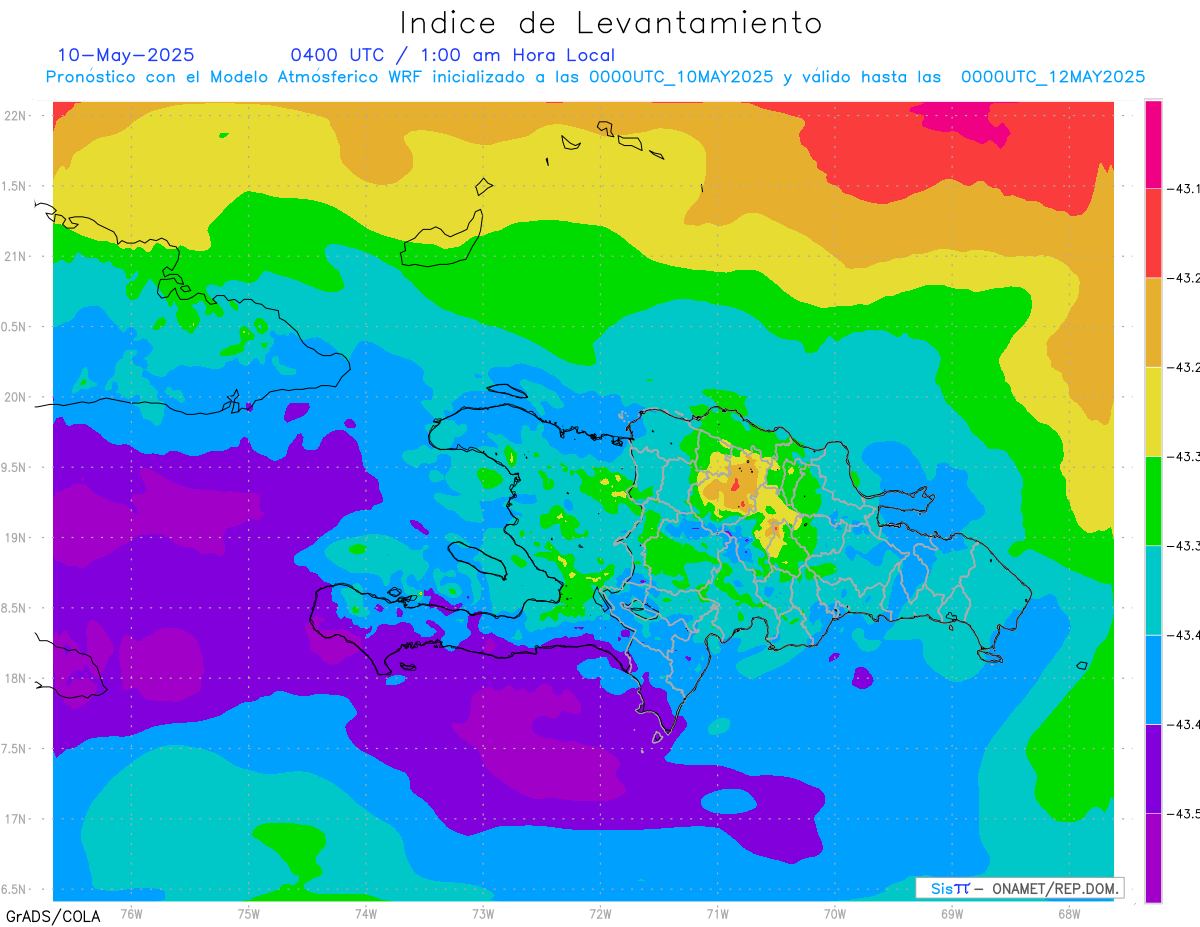Select the "76W" longitude label

(131, 912)
